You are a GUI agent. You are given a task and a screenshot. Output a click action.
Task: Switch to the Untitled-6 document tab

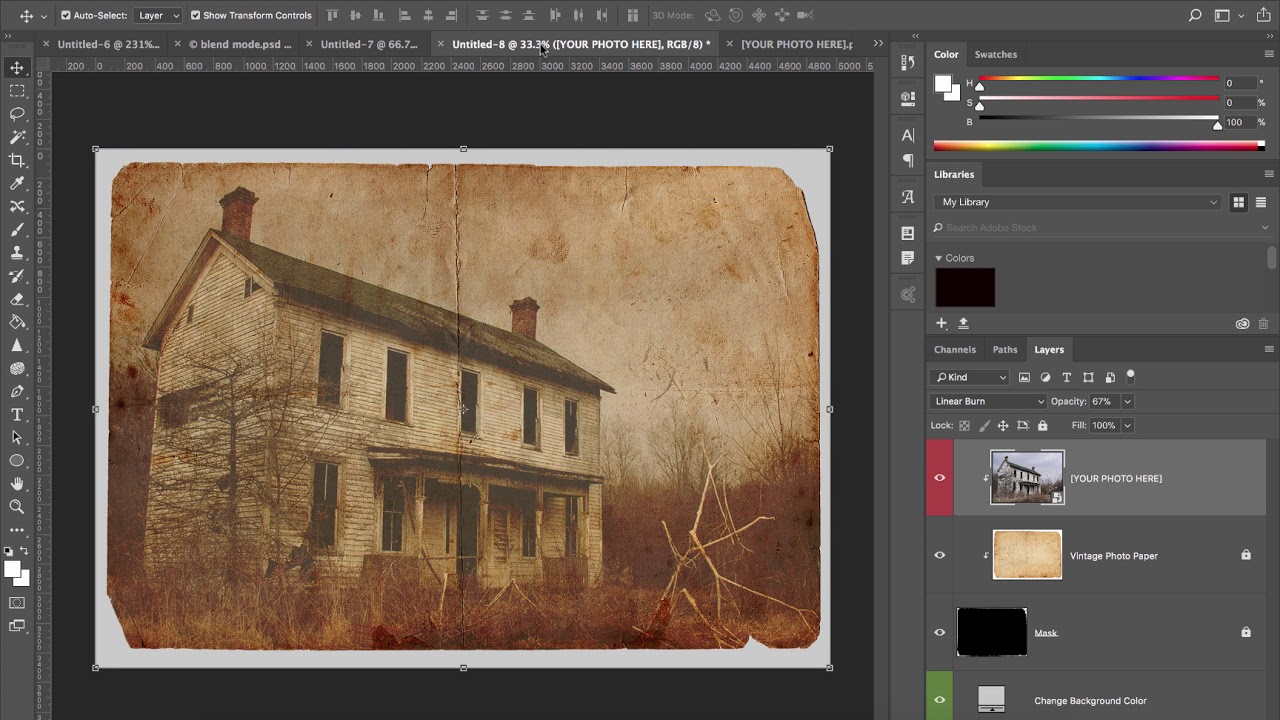108,44
